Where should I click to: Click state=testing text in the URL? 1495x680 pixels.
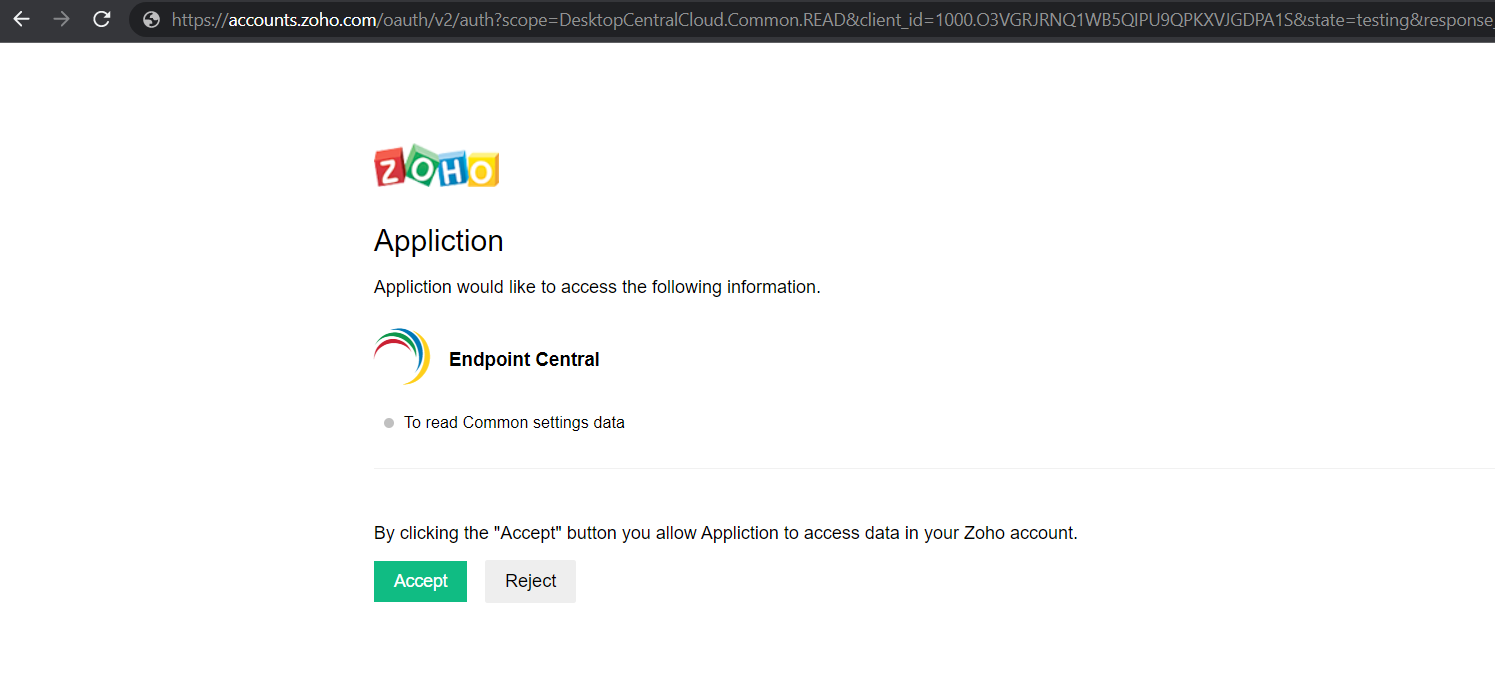point(1381,19)
